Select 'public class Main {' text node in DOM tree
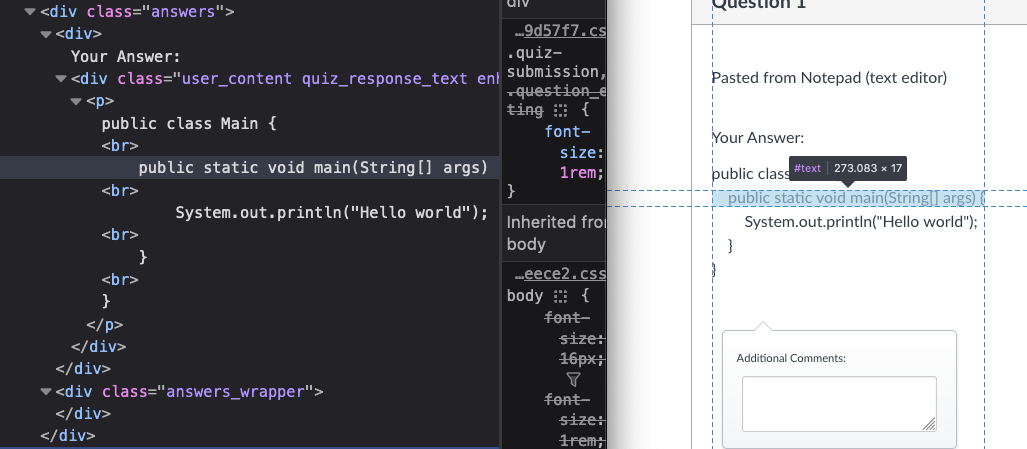1027x449 pixels. tap(189, 124)
